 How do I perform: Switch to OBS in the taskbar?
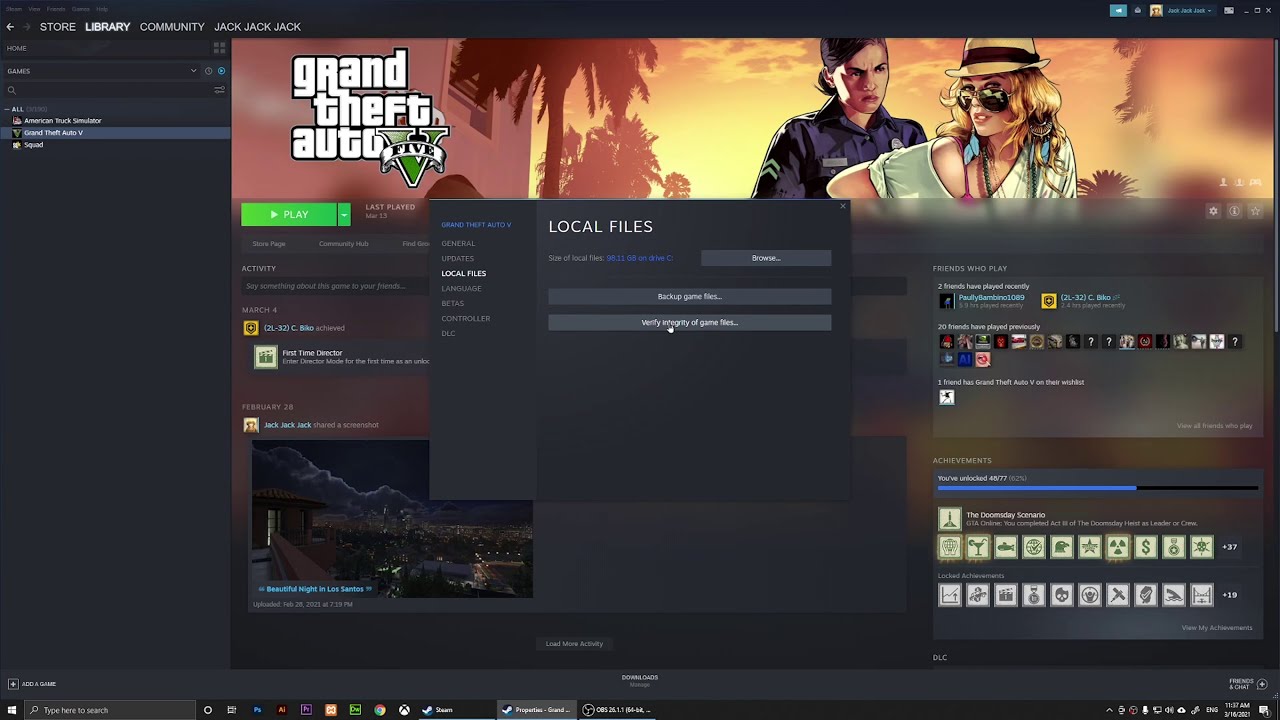(x=618, y=710)
